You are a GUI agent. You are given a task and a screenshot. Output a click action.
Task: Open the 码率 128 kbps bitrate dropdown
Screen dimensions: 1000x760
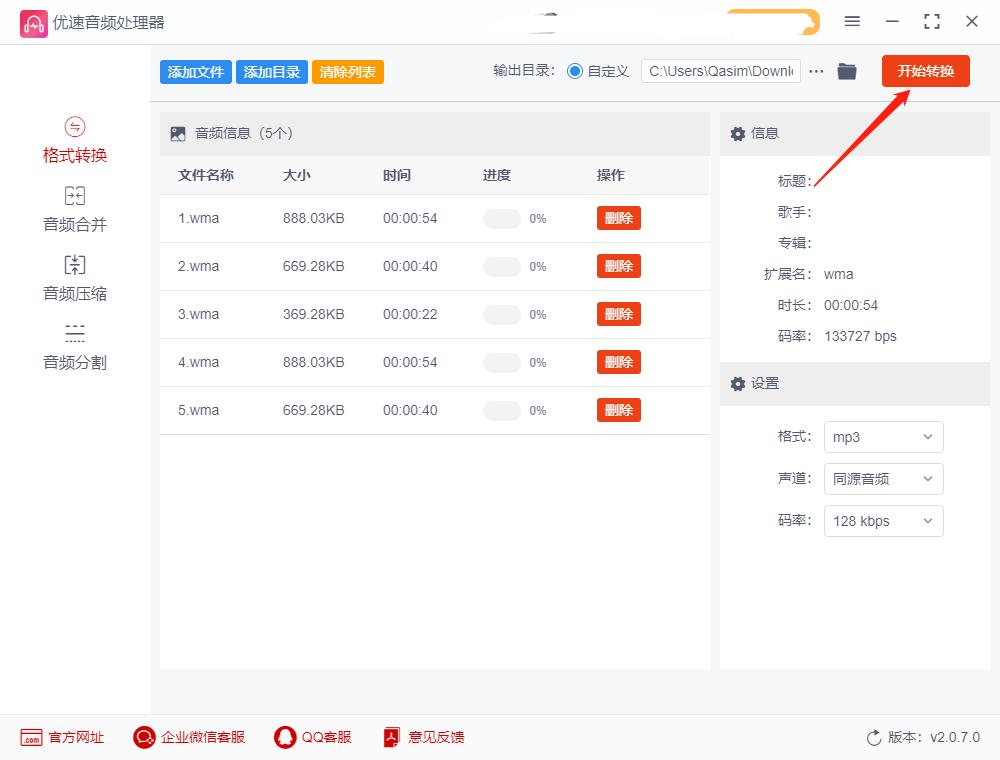tap(883, 521)
